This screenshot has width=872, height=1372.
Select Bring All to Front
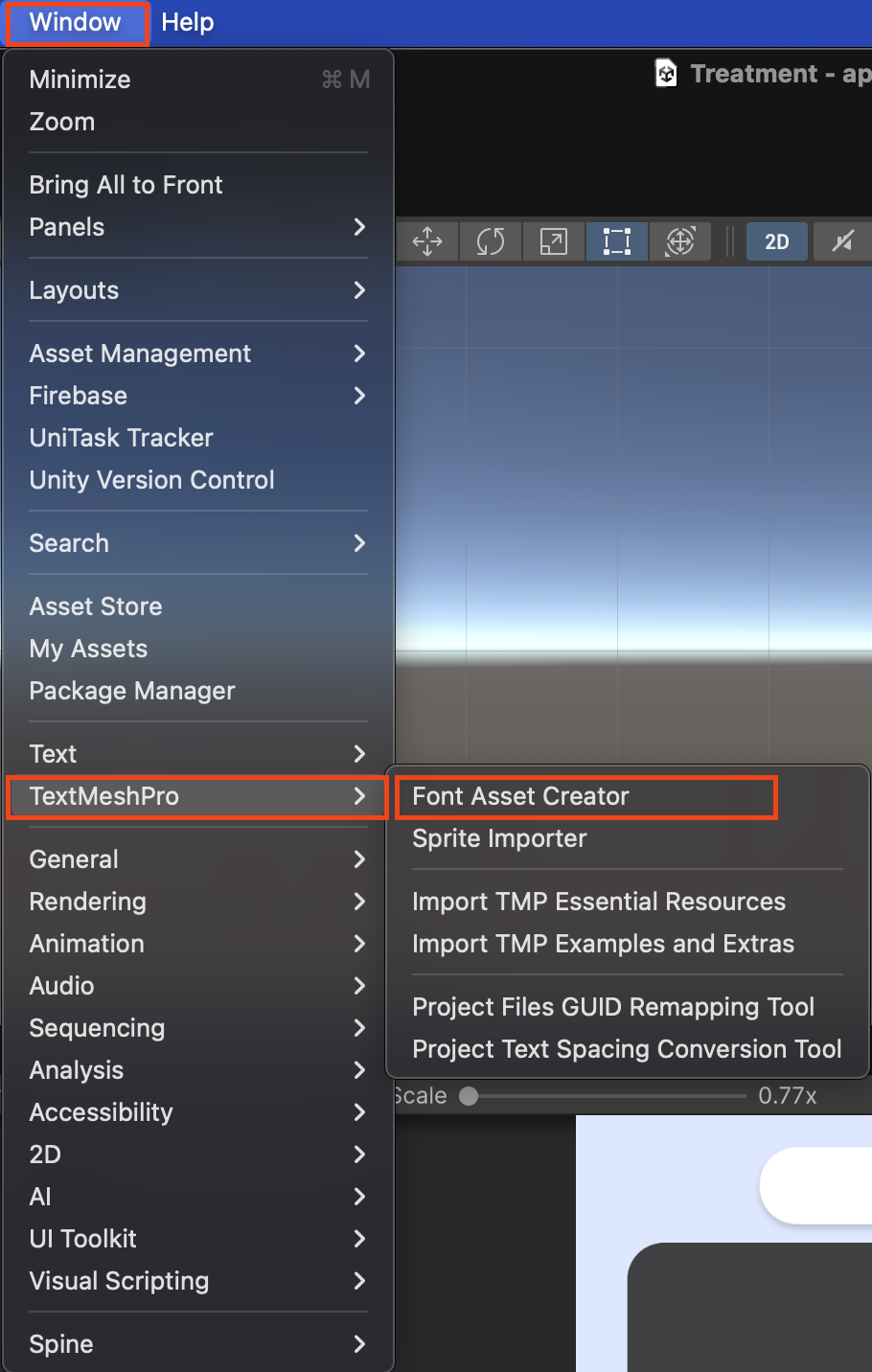click(198, 185)
